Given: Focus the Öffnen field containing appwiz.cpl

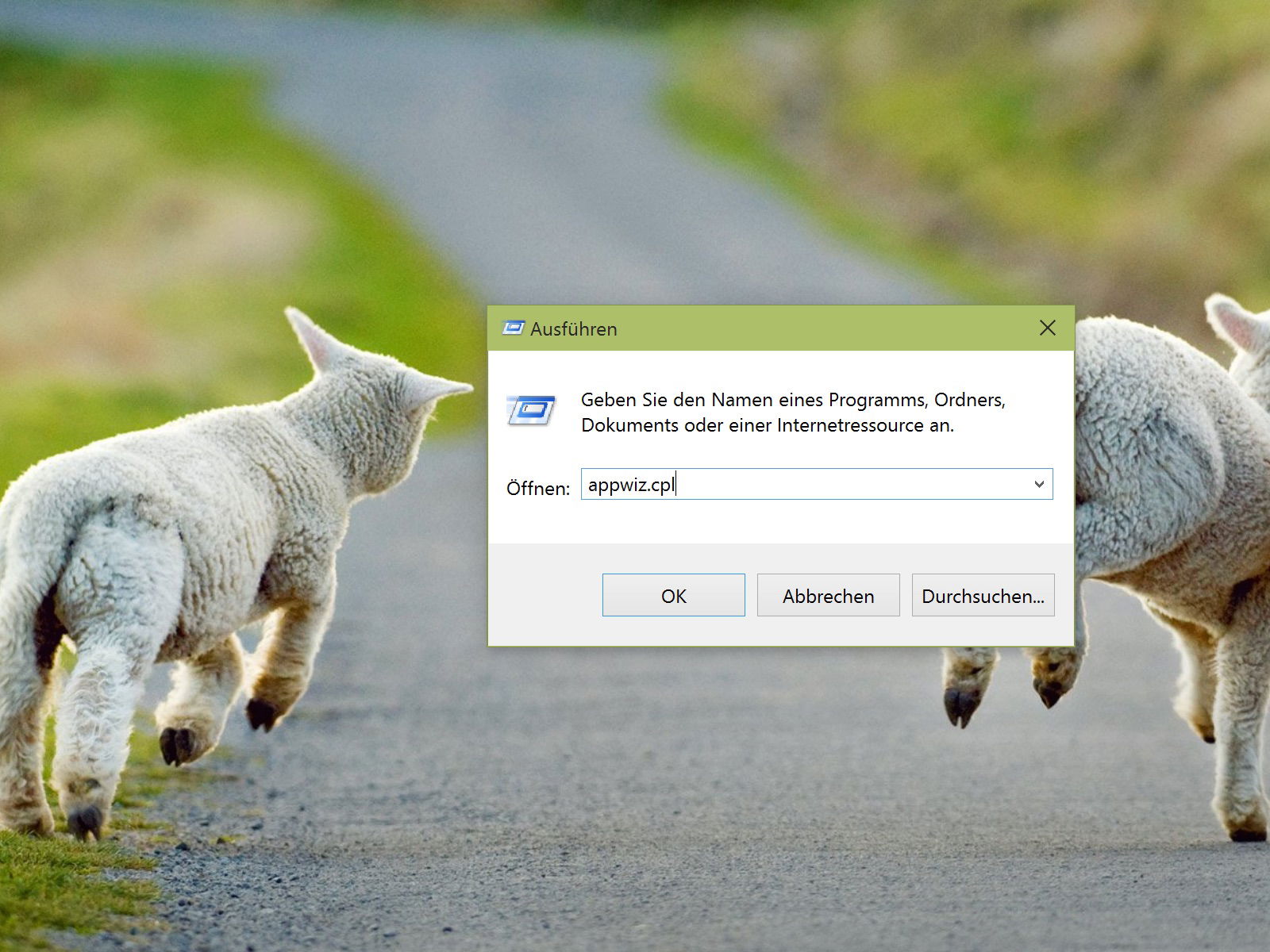Looking at the screenshot, I should [x=817, y=484].
